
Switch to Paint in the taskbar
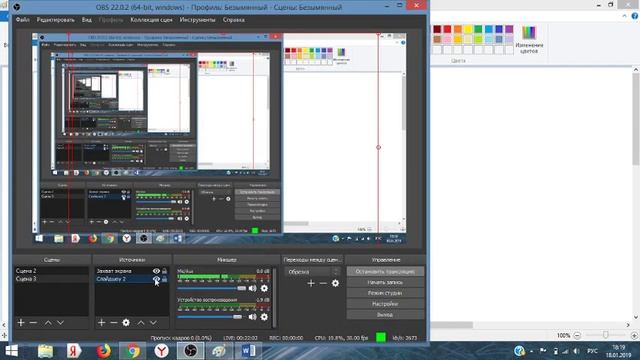coord(220,351)
